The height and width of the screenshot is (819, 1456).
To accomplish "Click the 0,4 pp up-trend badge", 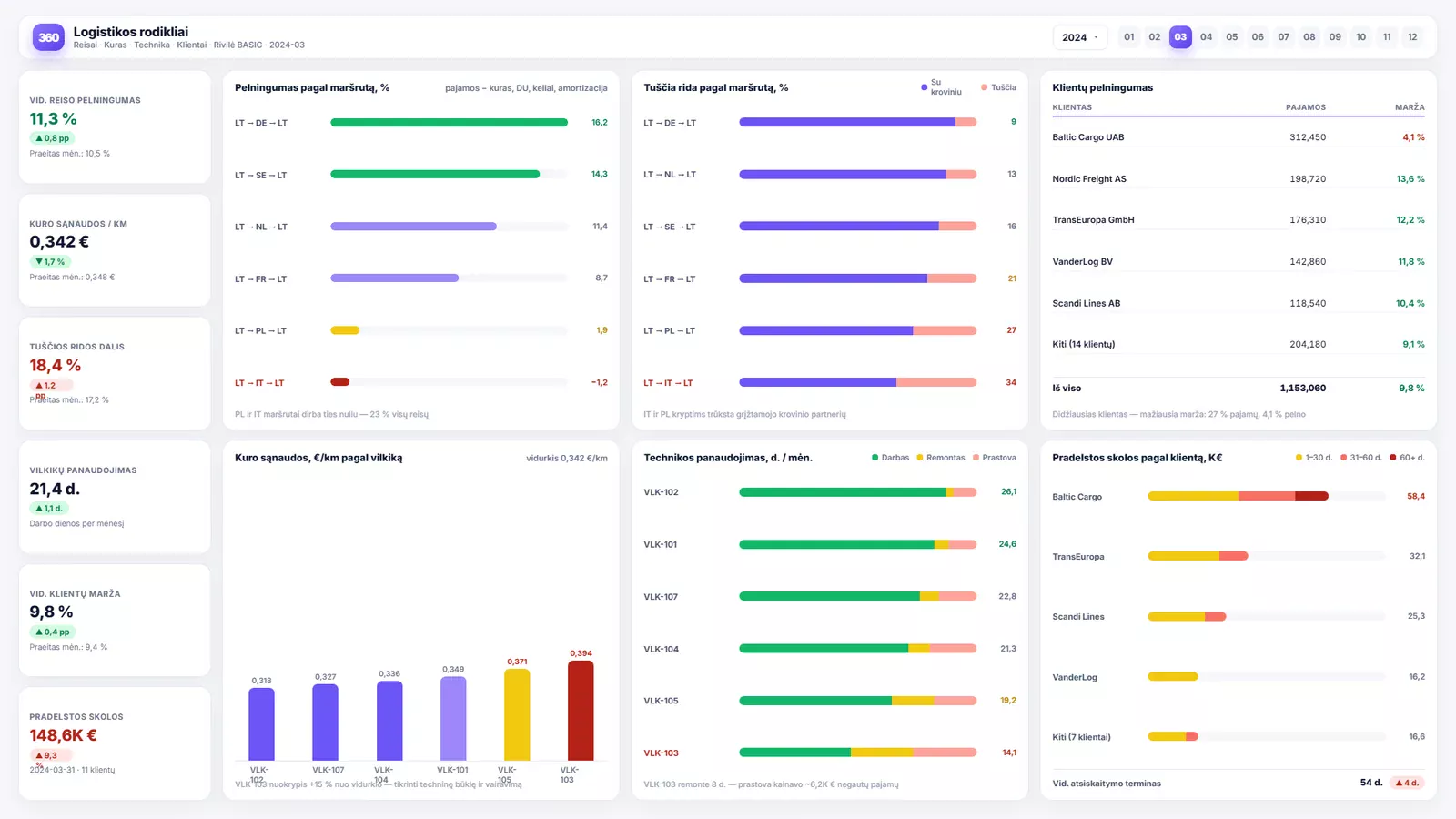I will coord(52,632).
